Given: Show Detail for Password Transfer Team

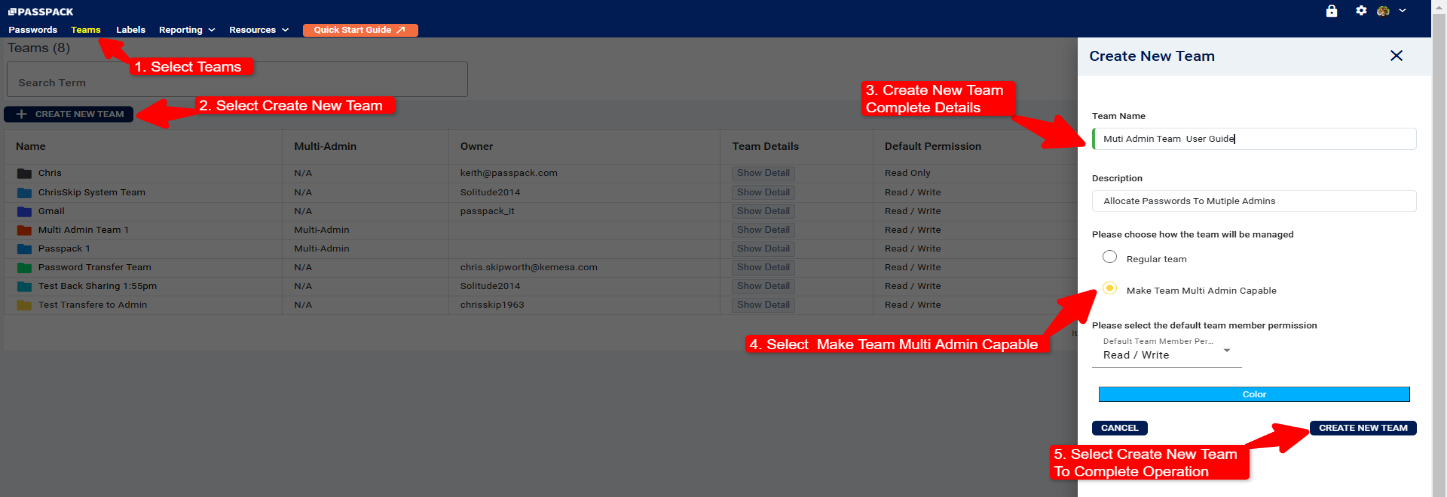Looking at the screenshot, I should pyautogui.click(x=763, y=267).
